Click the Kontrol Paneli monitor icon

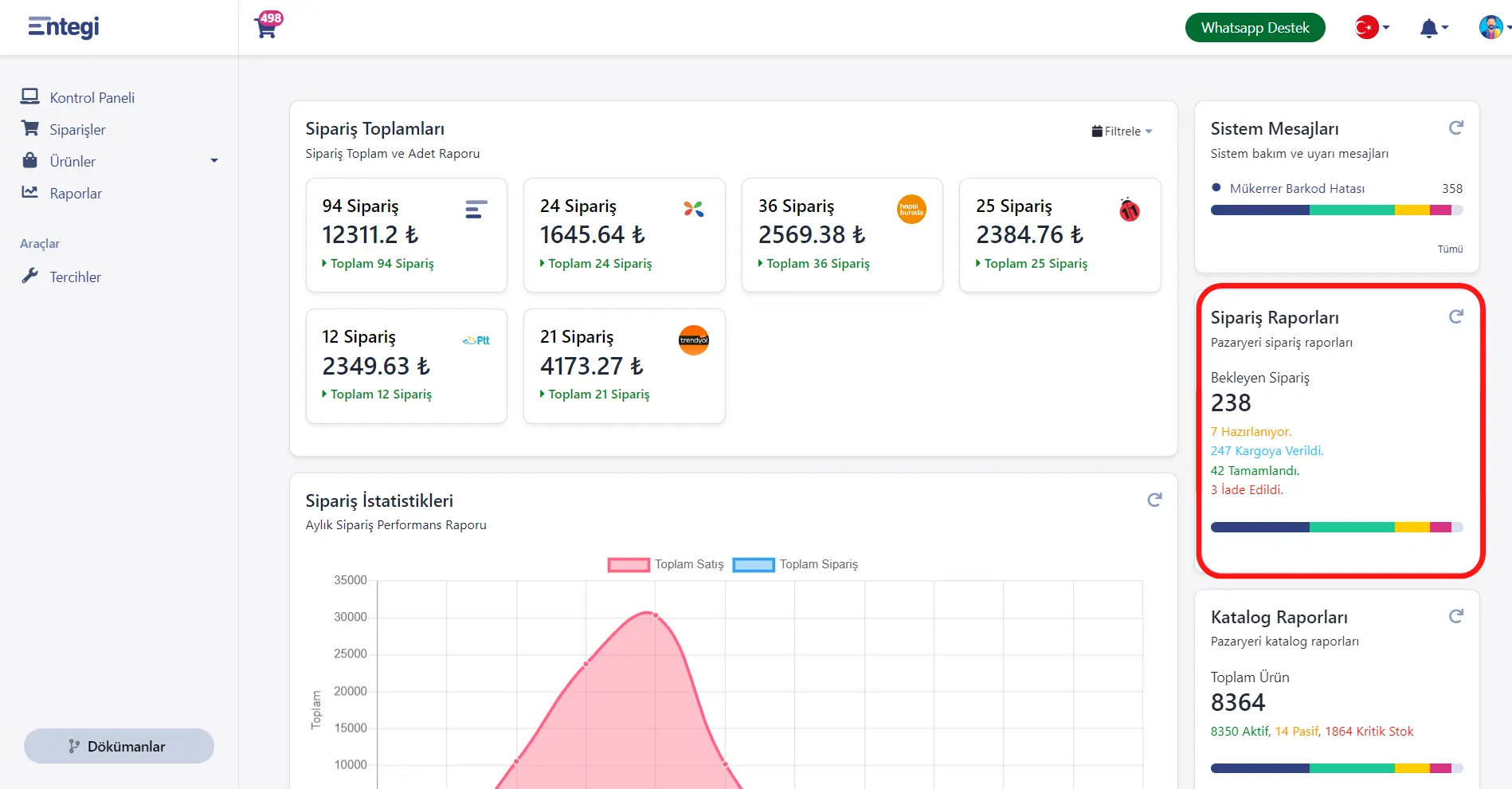click(30, 96)
